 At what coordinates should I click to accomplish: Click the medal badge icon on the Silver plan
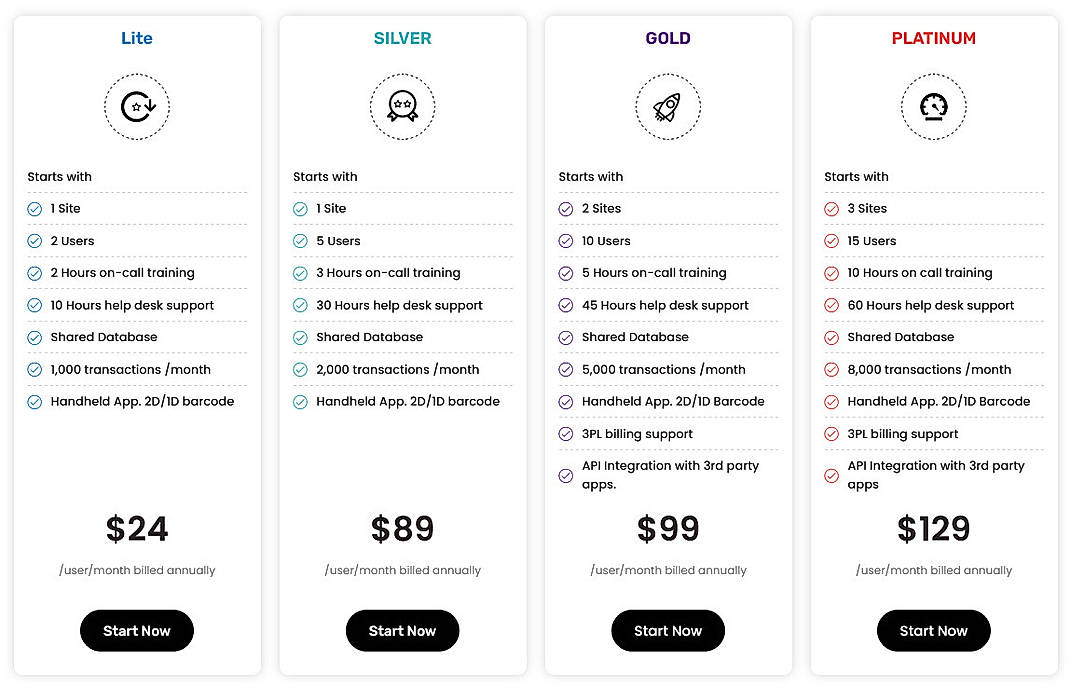coord(402,106)
